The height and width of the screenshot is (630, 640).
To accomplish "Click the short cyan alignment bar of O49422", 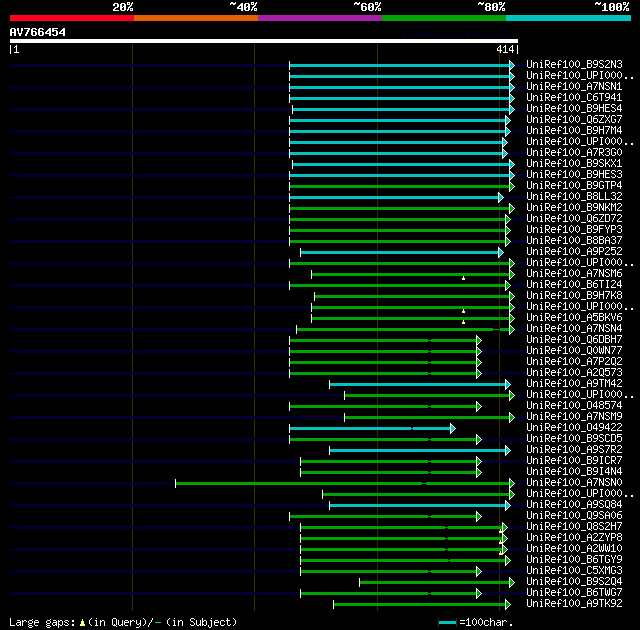I will coord(372,428).
